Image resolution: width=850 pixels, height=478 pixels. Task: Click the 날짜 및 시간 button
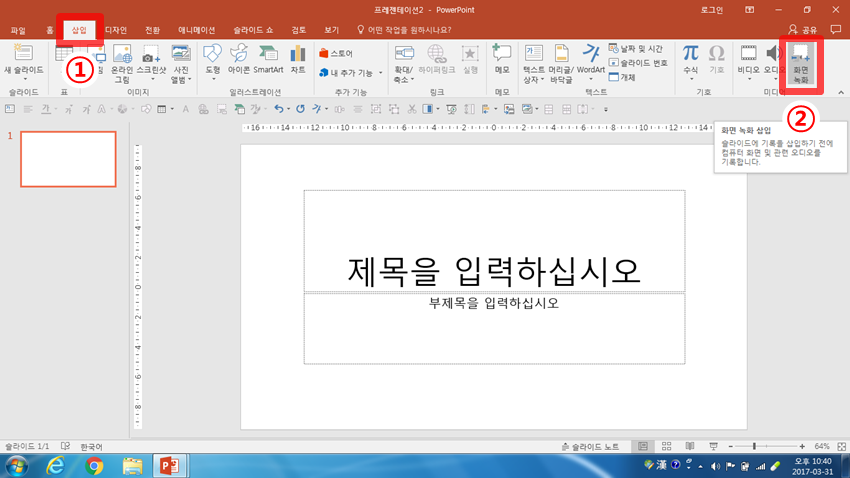click(636, 49)
